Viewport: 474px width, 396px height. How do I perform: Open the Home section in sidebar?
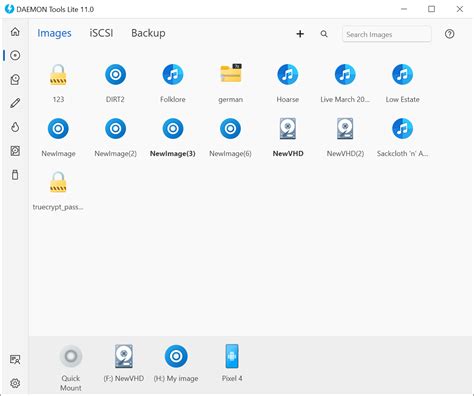pyautogui.click(x=15, y=32)
